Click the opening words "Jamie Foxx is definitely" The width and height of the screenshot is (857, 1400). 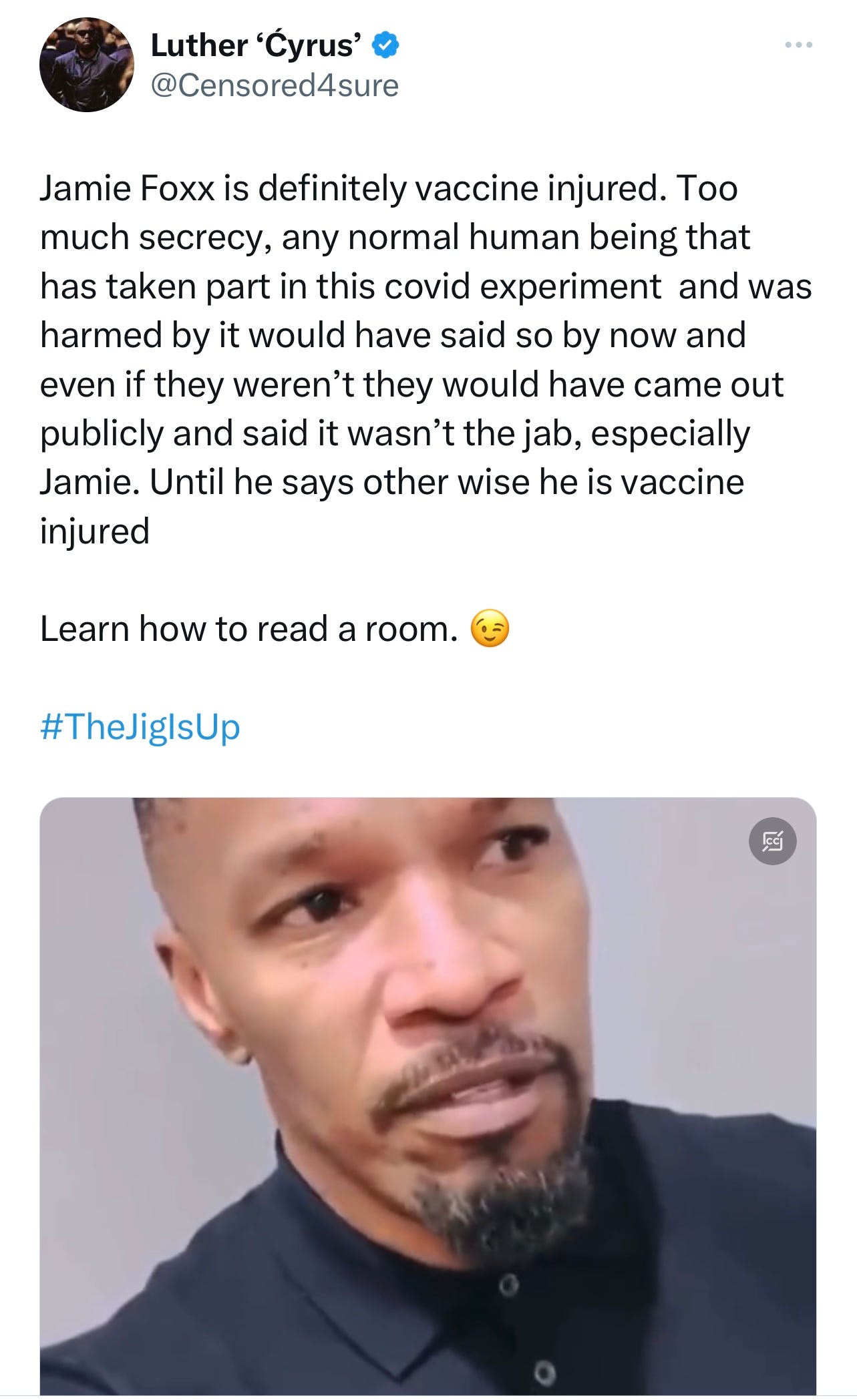coord(224,188)
